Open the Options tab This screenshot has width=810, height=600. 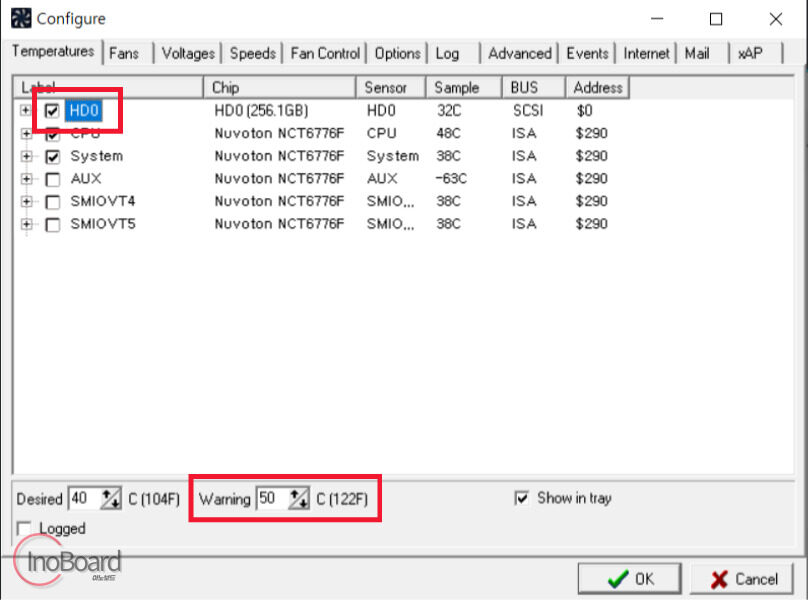click(x=397, y=53)
